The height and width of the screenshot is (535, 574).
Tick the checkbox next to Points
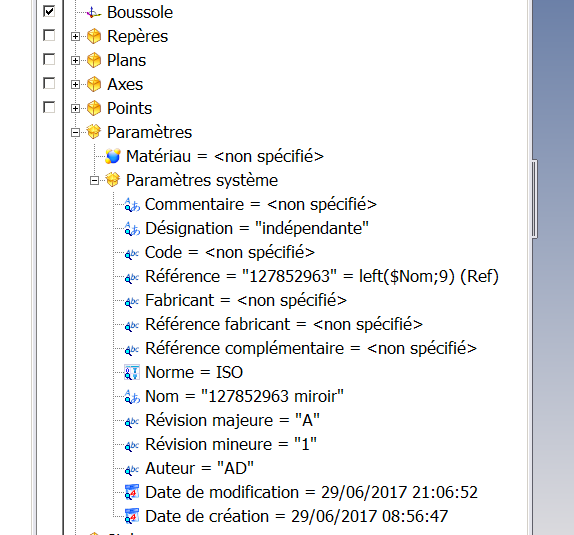pos(49,107)
